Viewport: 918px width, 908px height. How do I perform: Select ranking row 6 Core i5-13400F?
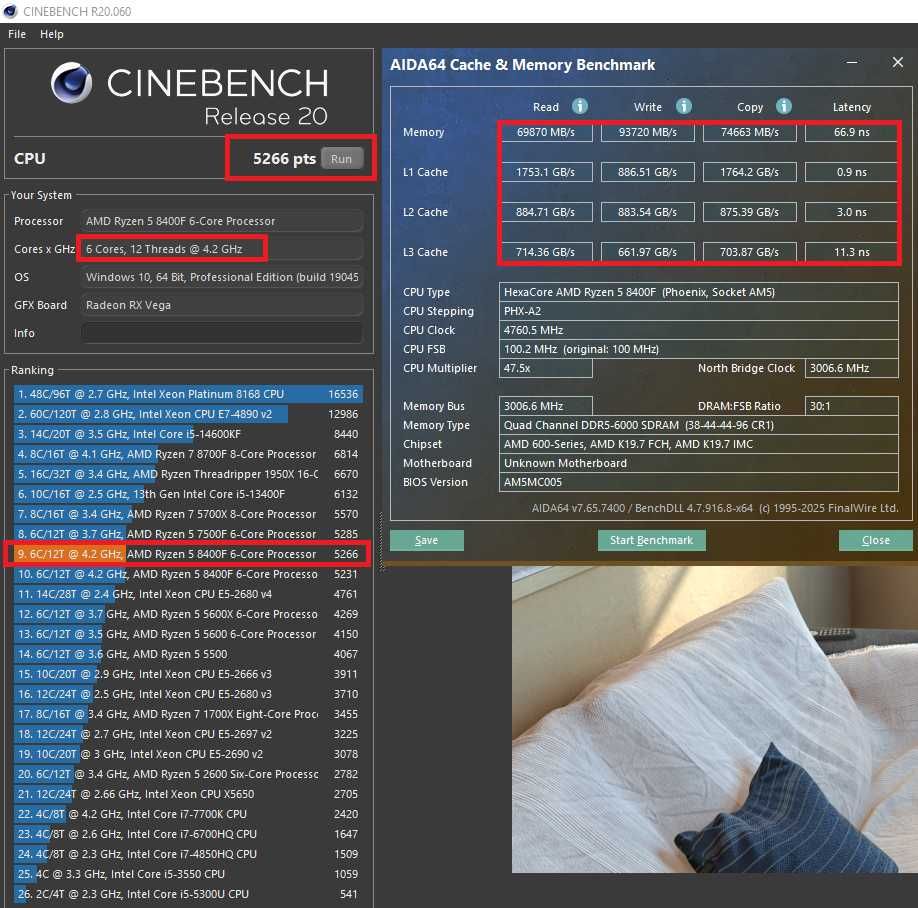point(188,494)
